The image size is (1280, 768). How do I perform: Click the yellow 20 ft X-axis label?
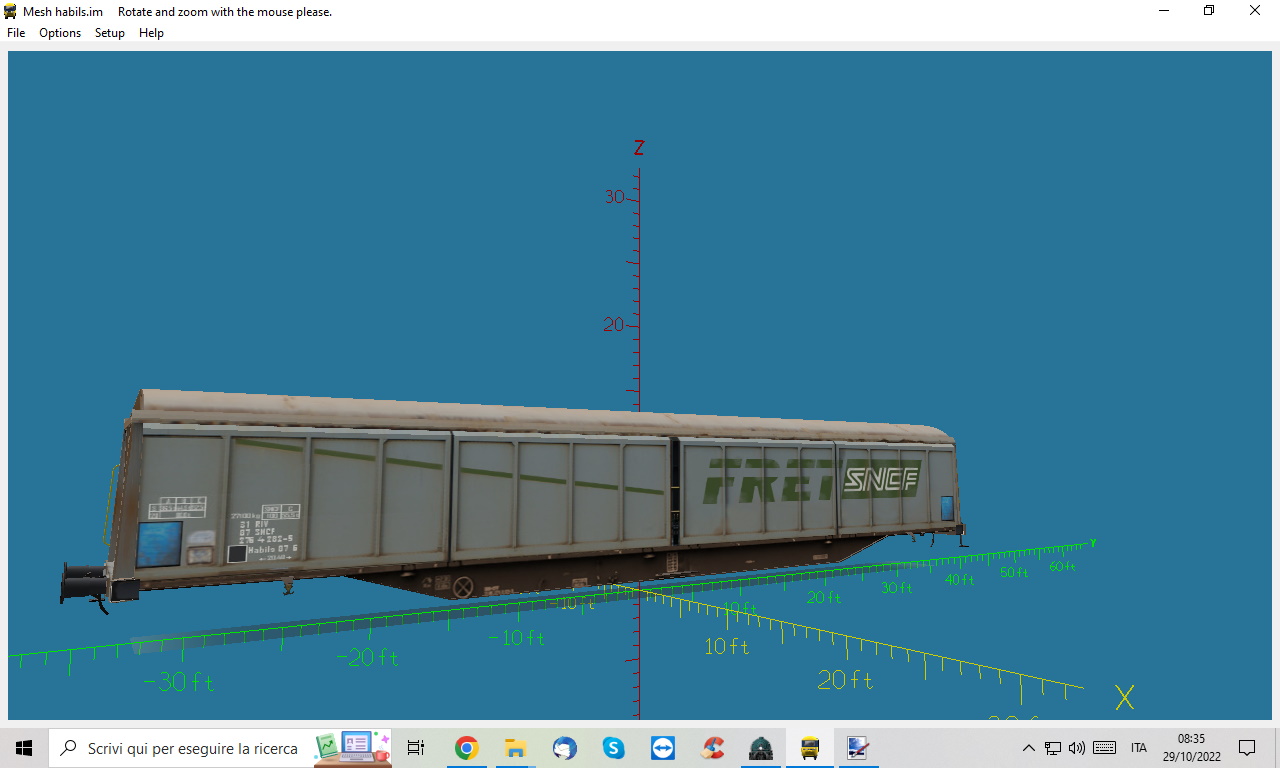tap(845, 681)
